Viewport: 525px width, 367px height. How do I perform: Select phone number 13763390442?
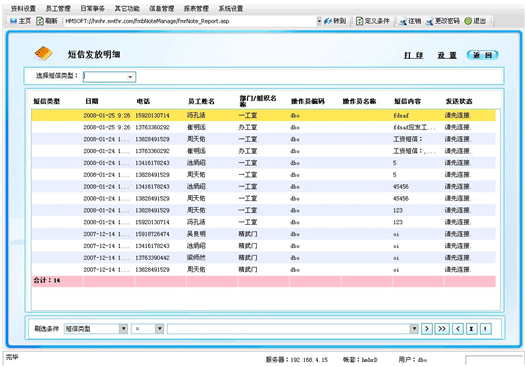[x=152, y=258]
